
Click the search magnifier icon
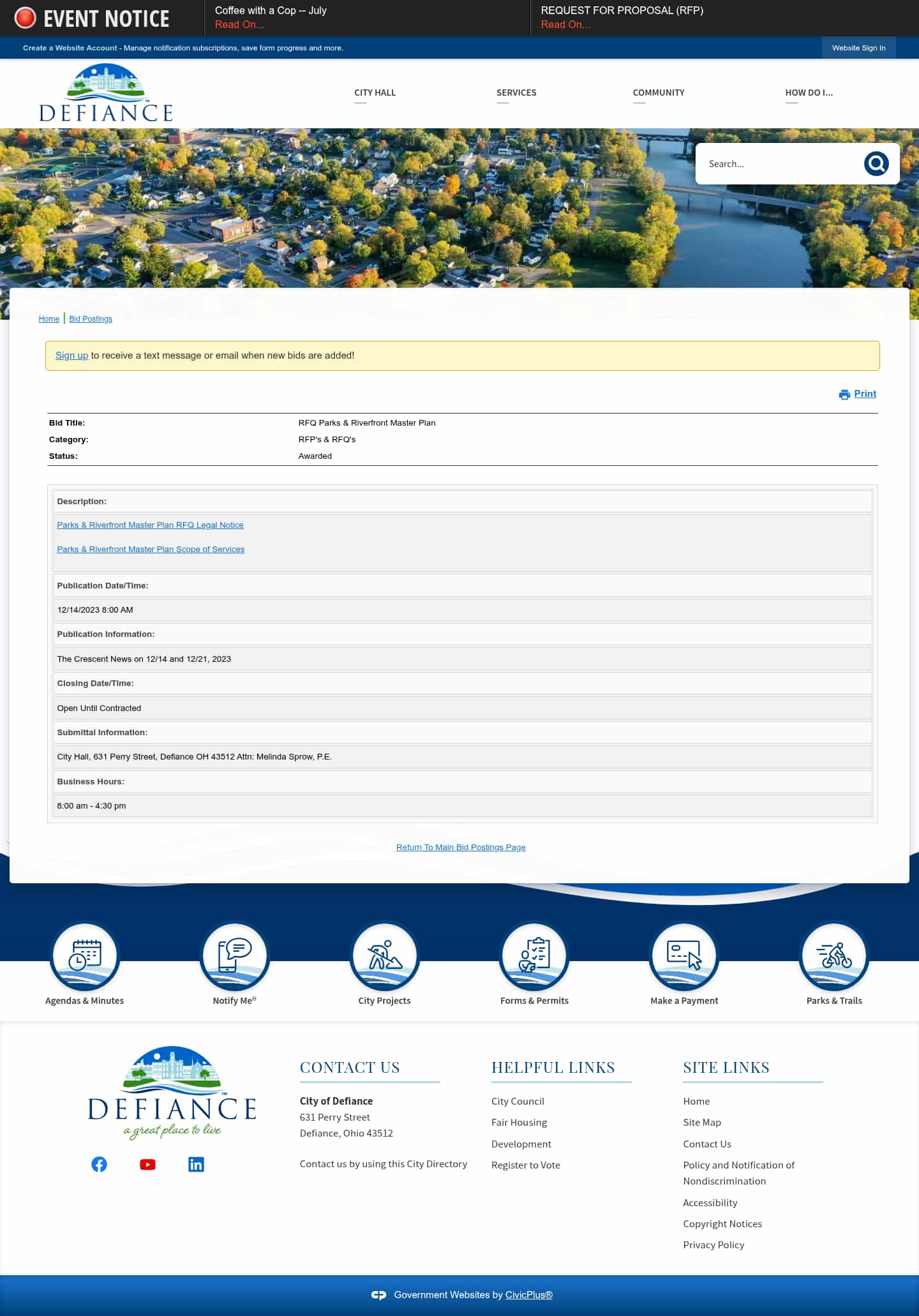point(876,164)
